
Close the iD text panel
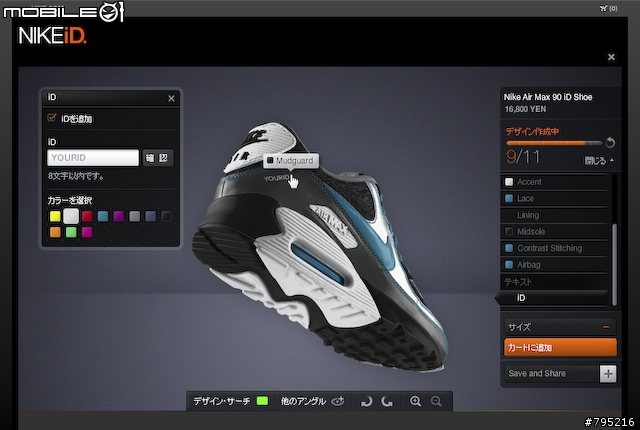pos(171,98)
